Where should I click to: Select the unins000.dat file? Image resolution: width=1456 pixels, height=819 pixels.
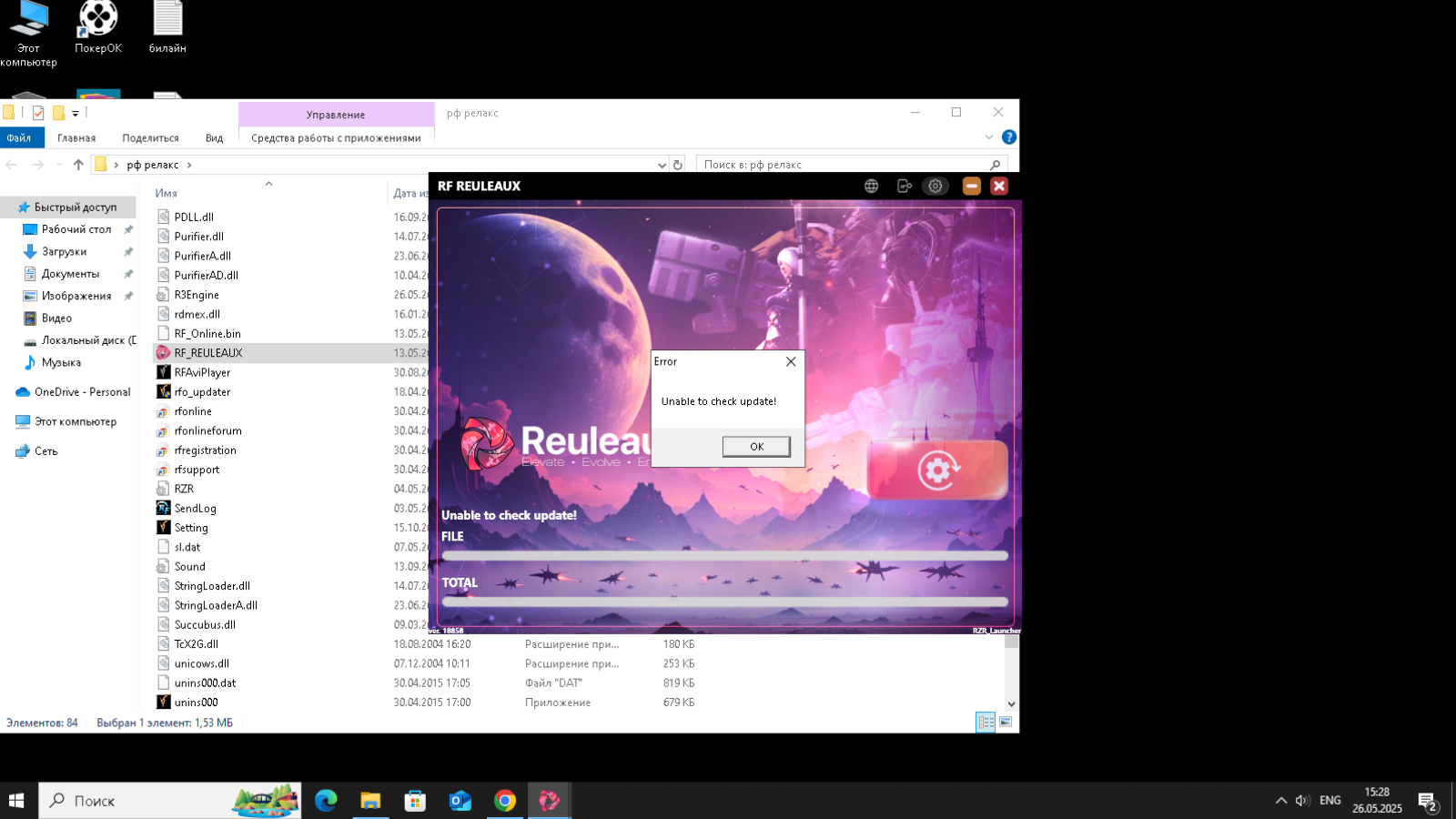click(205, 683)
